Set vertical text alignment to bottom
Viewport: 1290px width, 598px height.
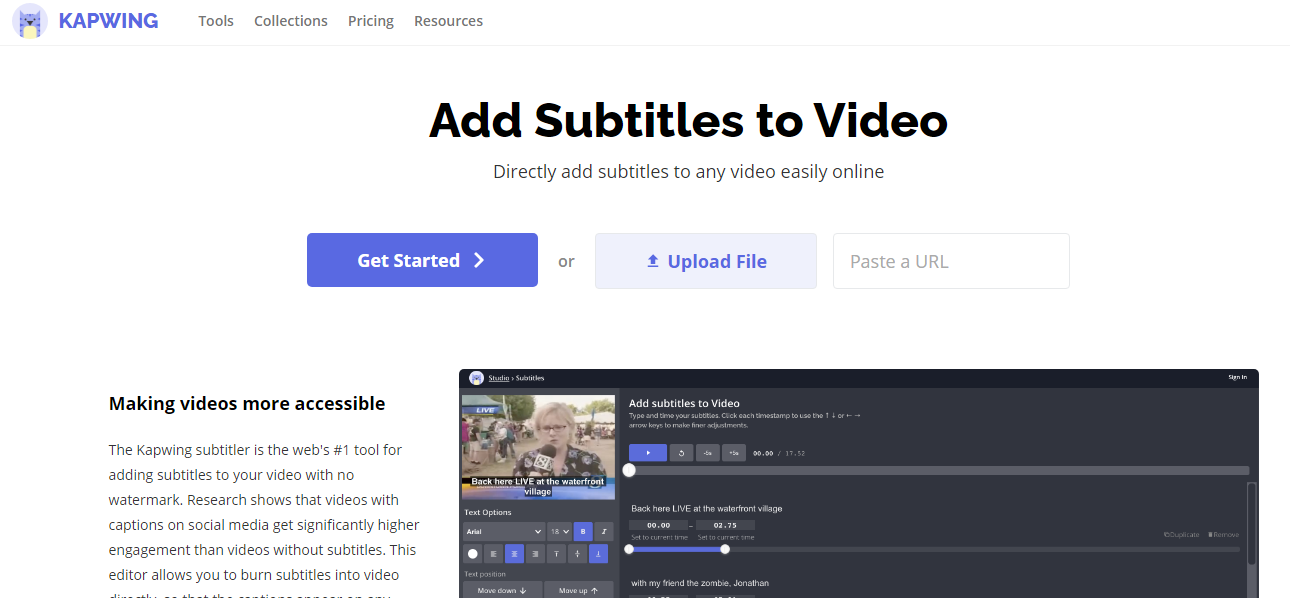pyautogui.click(x=599, y=553)
